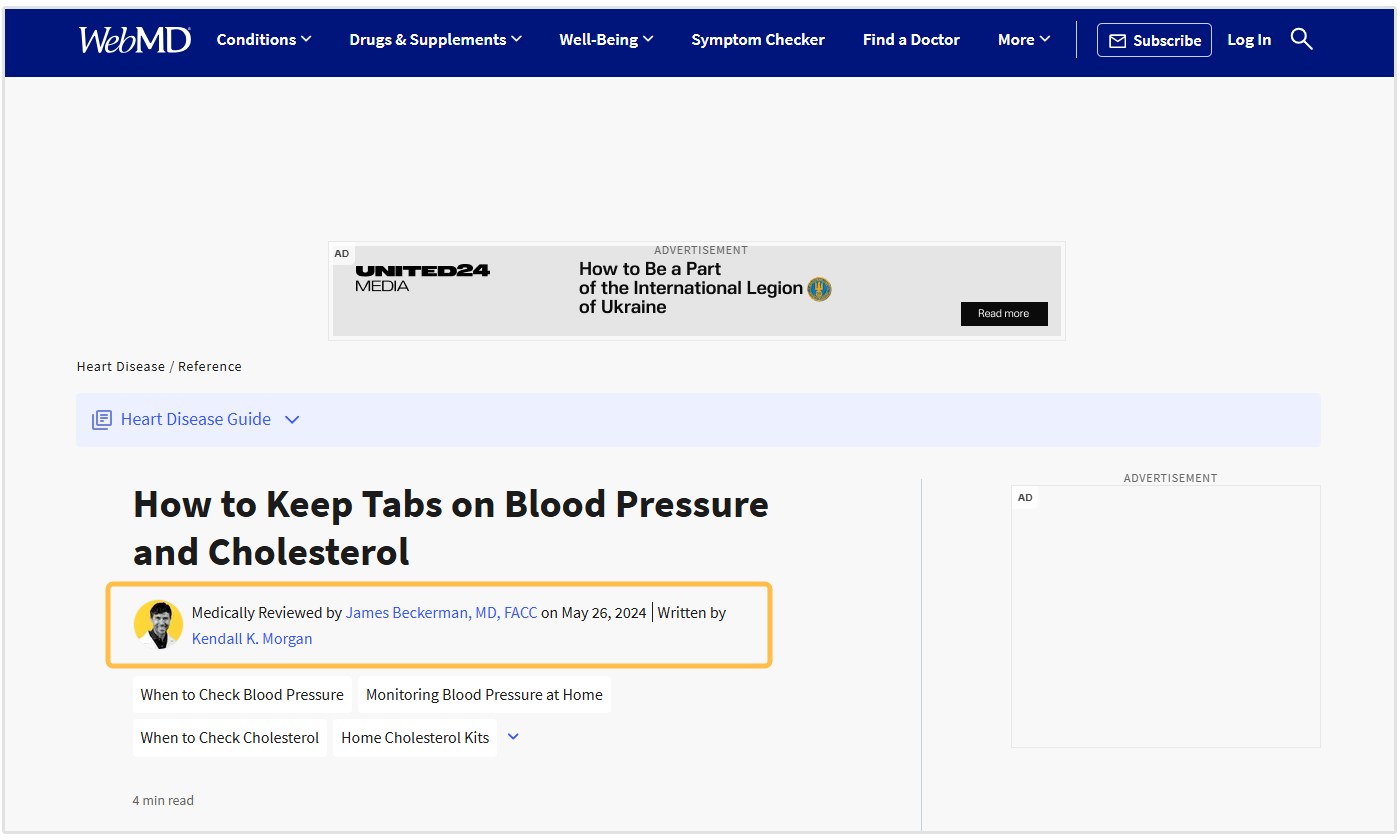Open the More navigation dropdown
The width and height of the screenshot is (1400, 840).
[1024, 40]
